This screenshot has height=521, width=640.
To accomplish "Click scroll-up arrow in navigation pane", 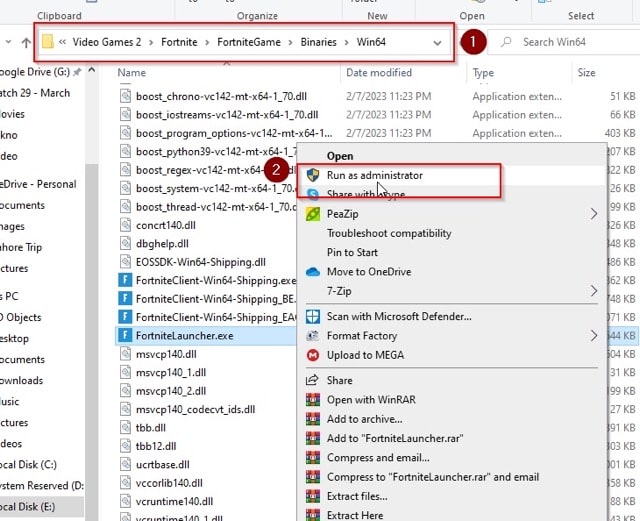I will 92,70.
